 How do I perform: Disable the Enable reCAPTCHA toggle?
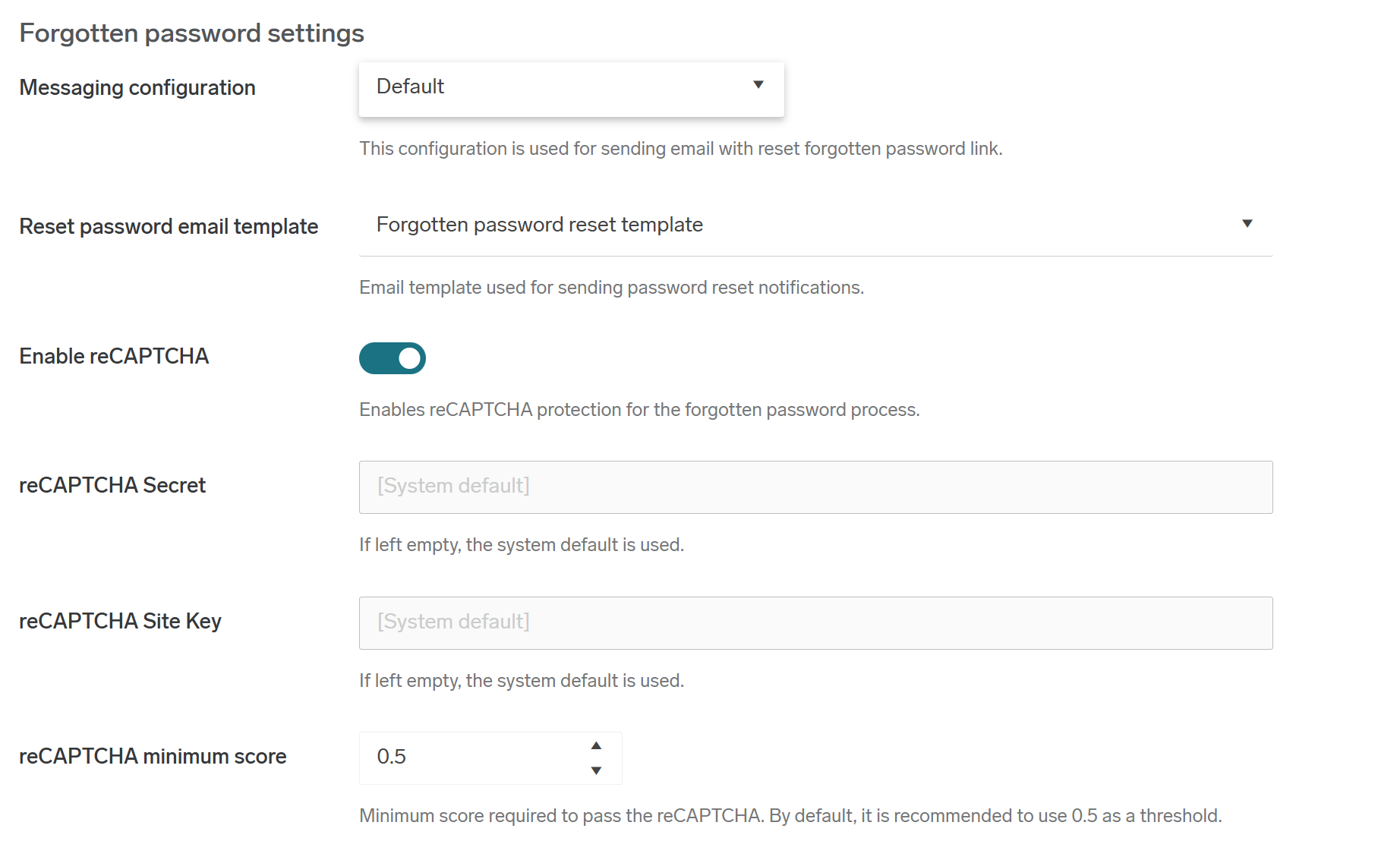click(393, 358)
